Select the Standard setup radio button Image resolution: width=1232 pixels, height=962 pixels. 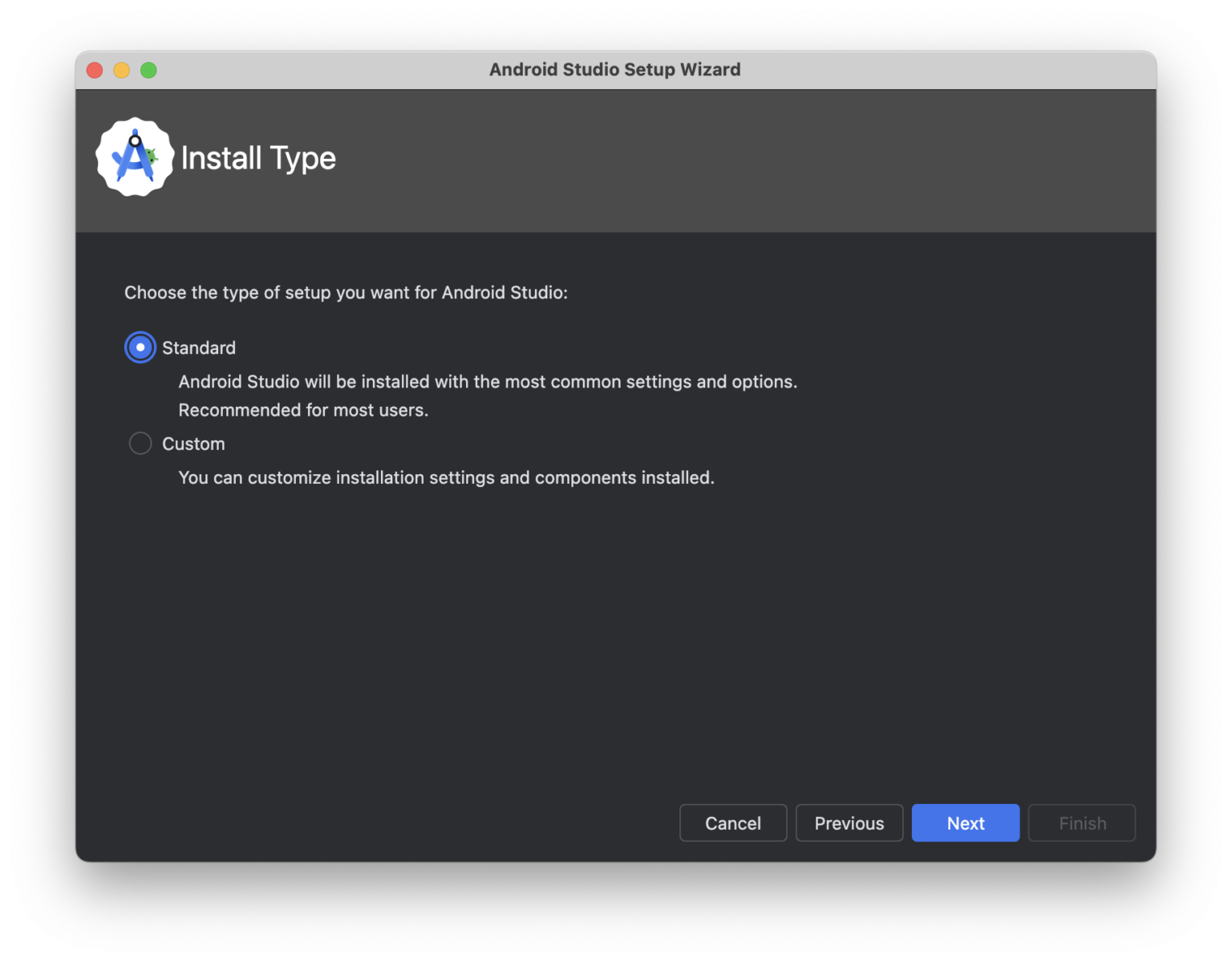coord(140,347)
